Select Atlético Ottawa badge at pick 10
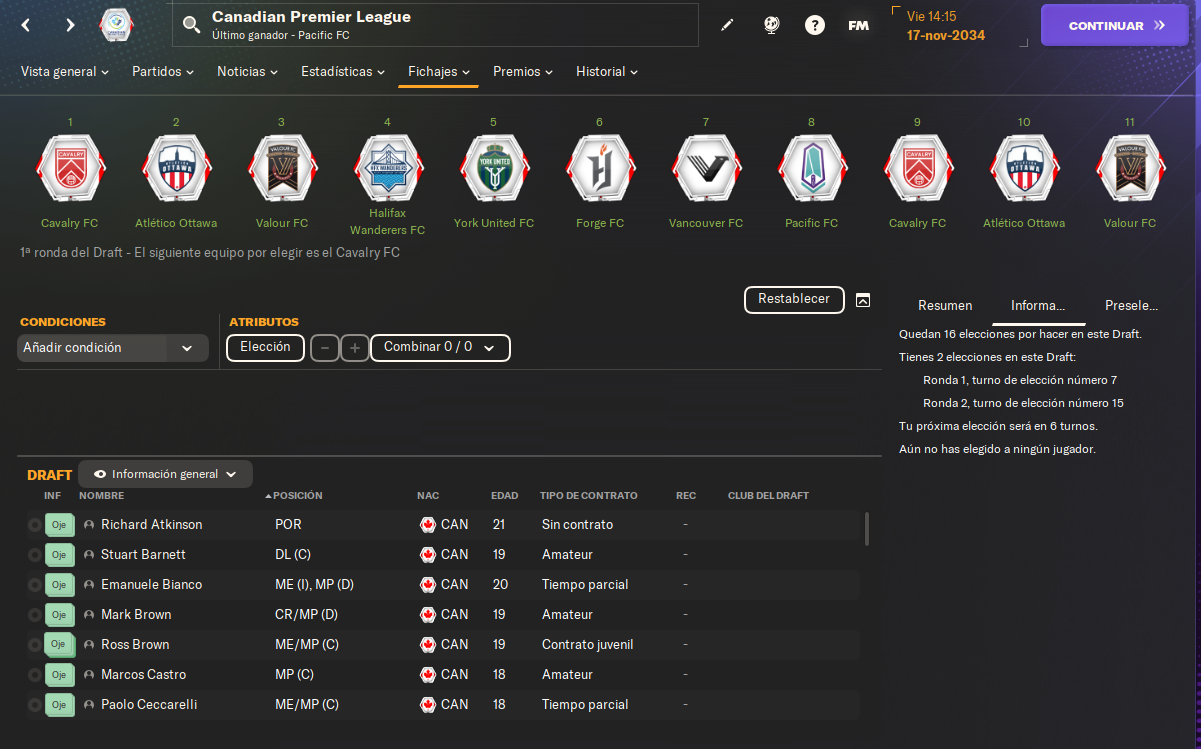 1023,169
